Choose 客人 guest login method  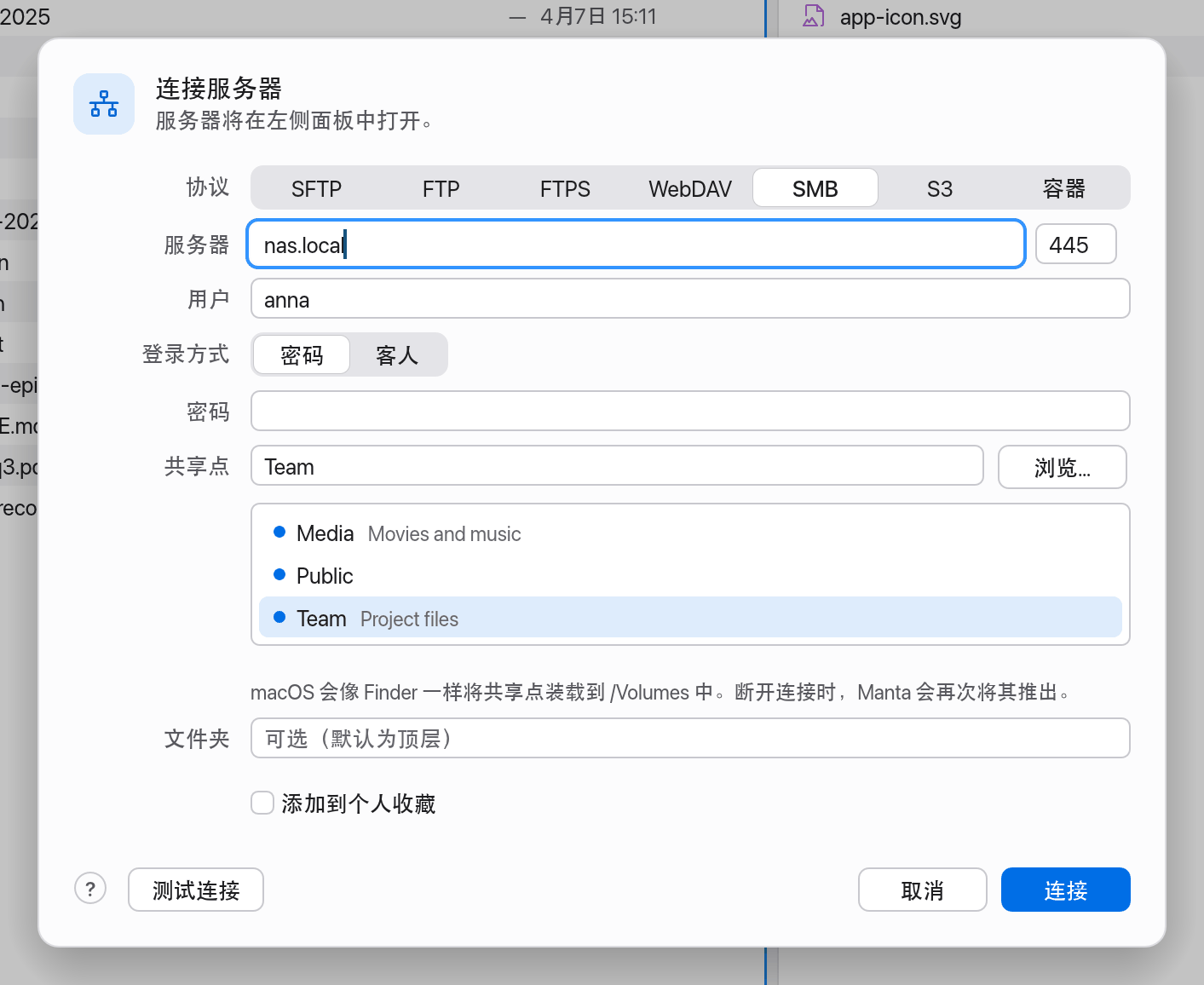click(397, 354)
